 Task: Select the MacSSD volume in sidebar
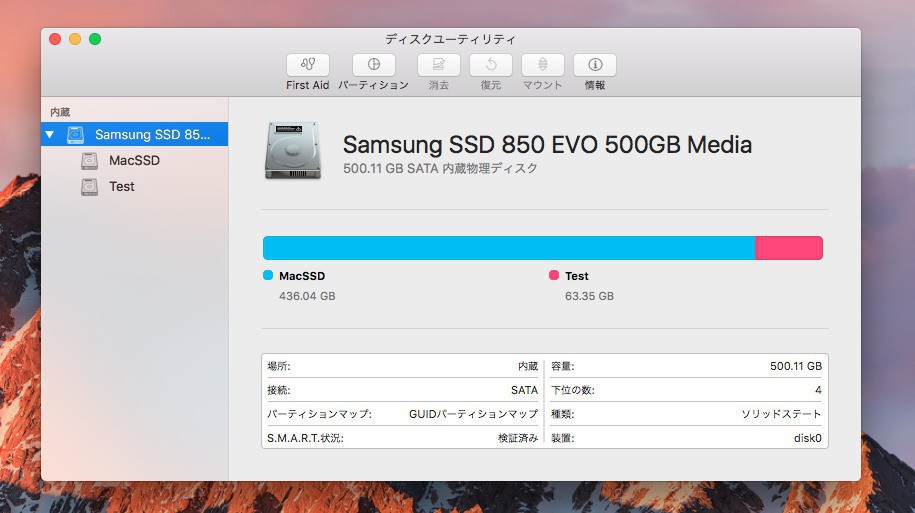coord(134,160)
